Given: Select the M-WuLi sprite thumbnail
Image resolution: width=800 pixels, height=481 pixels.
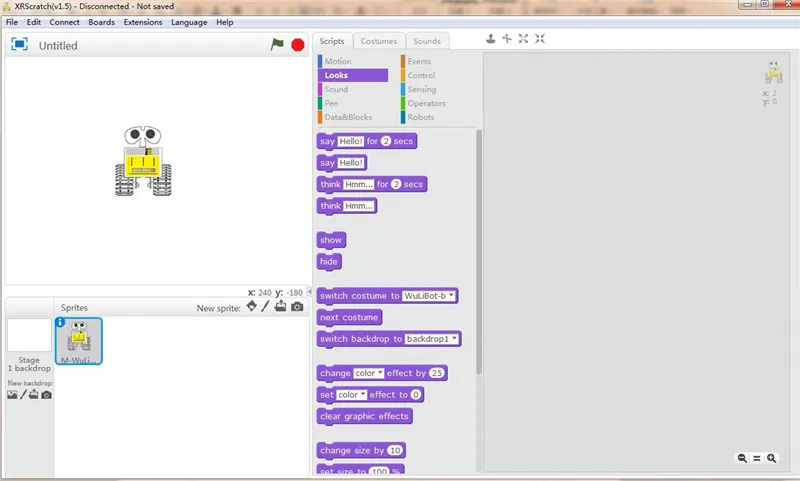Looking at the screenshot, I should [79, 341].
